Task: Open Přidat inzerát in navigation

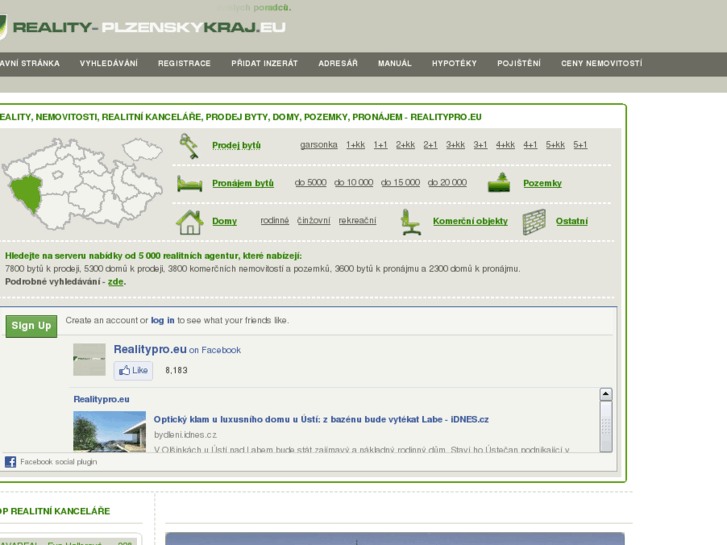Action: point(264,64)
